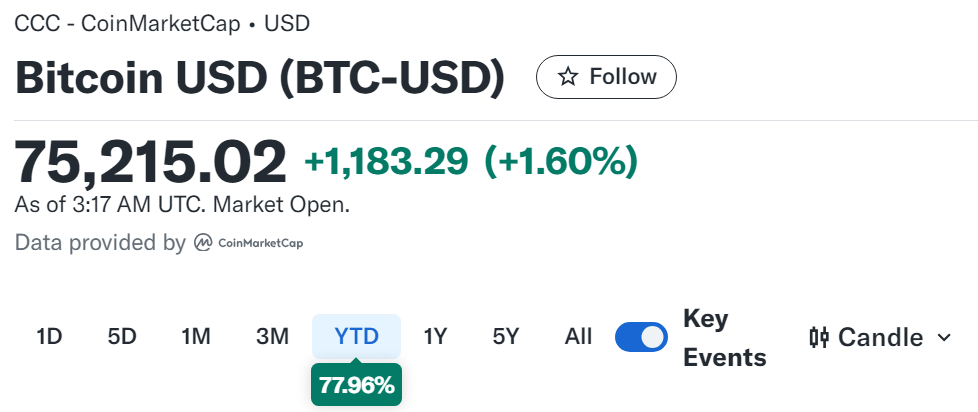Click the Key Events label text
Viewport: 978px width, 412px height.
pos(724,338)
